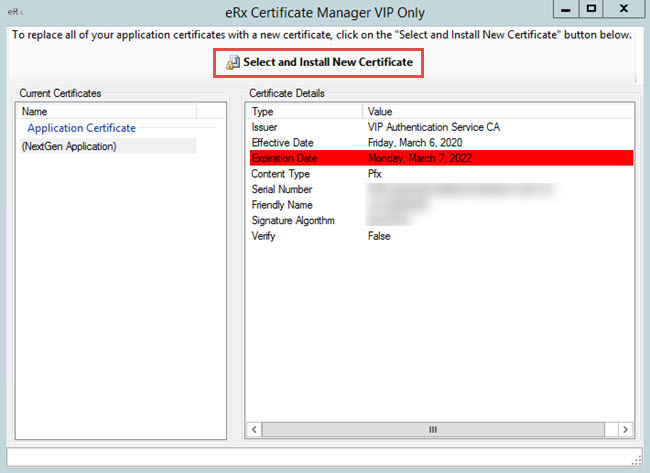The height and width of the screenshot is (473, 650).
Task: Select the VIP Authentication Service CA value
Action: click(x=434, y=127)
